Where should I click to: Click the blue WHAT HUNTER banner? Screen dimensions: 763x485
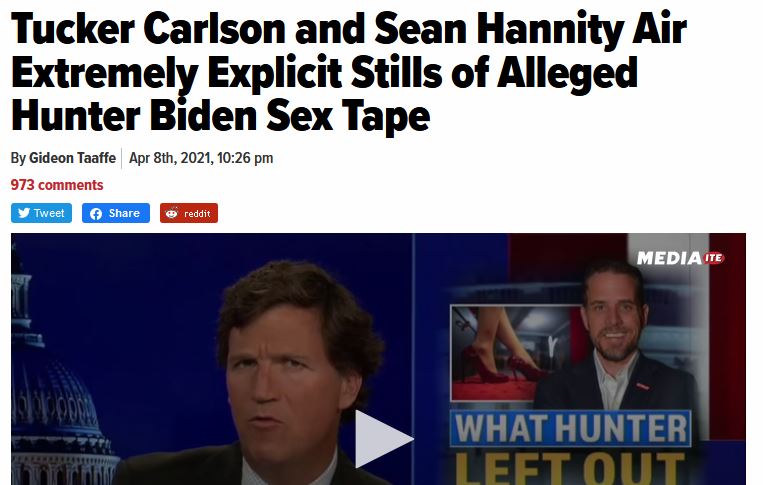pos(570,429)
